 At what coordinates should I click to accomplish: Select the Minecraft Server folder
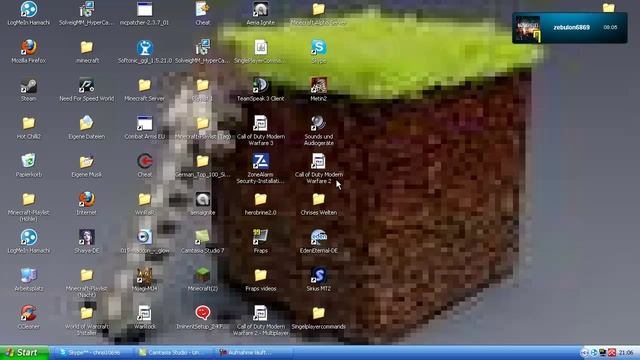[144, 86]
